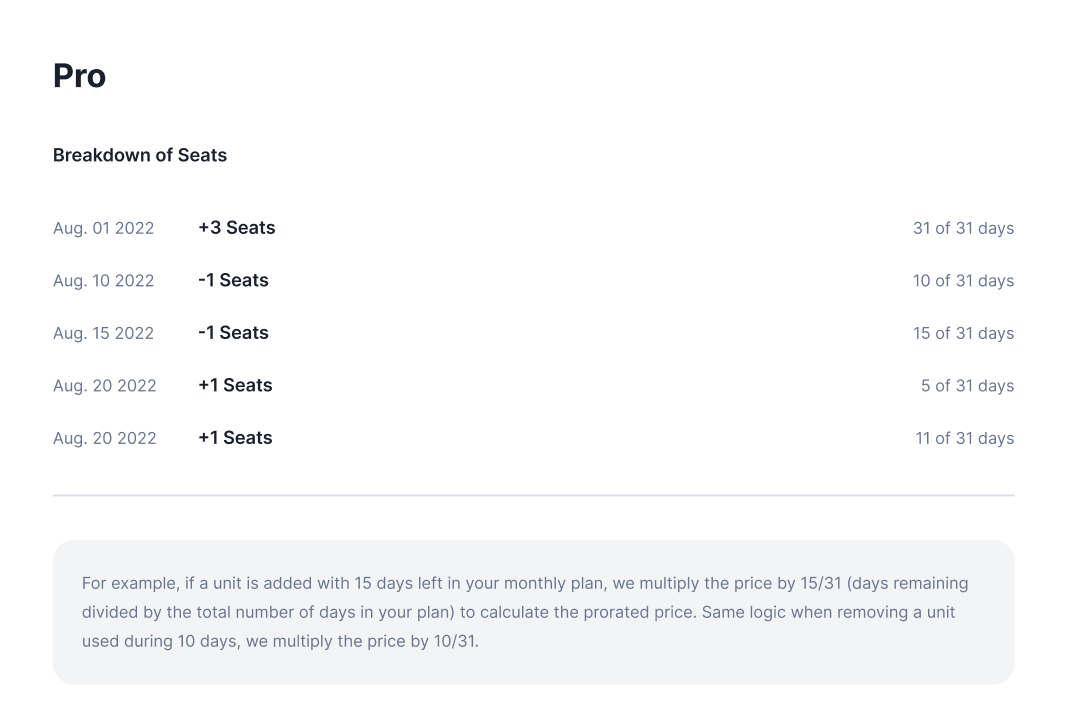Click the date beside 11 of 31 days
This screenshot has width=1068, height=718.
(105, 438)
